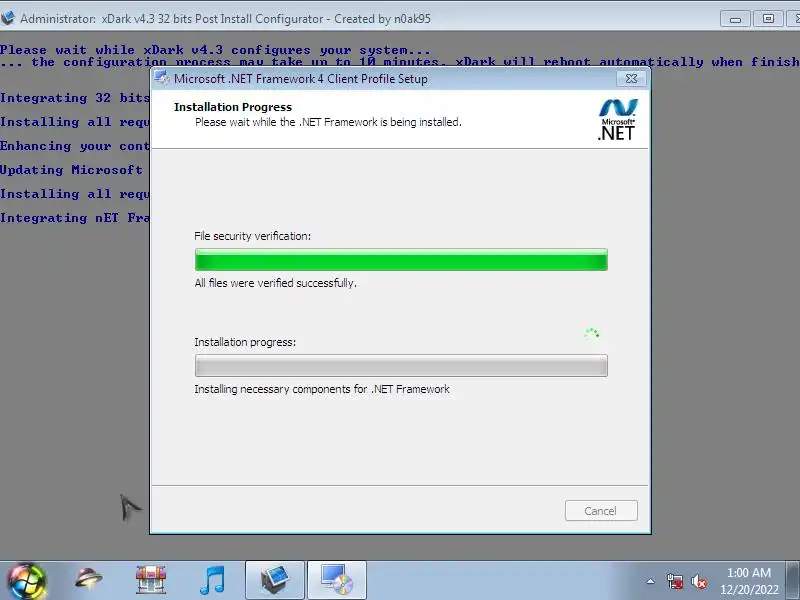800x600 pixels.
Task: Switch to the .NET setup taskbar button
Action: [x=337, y=580]
